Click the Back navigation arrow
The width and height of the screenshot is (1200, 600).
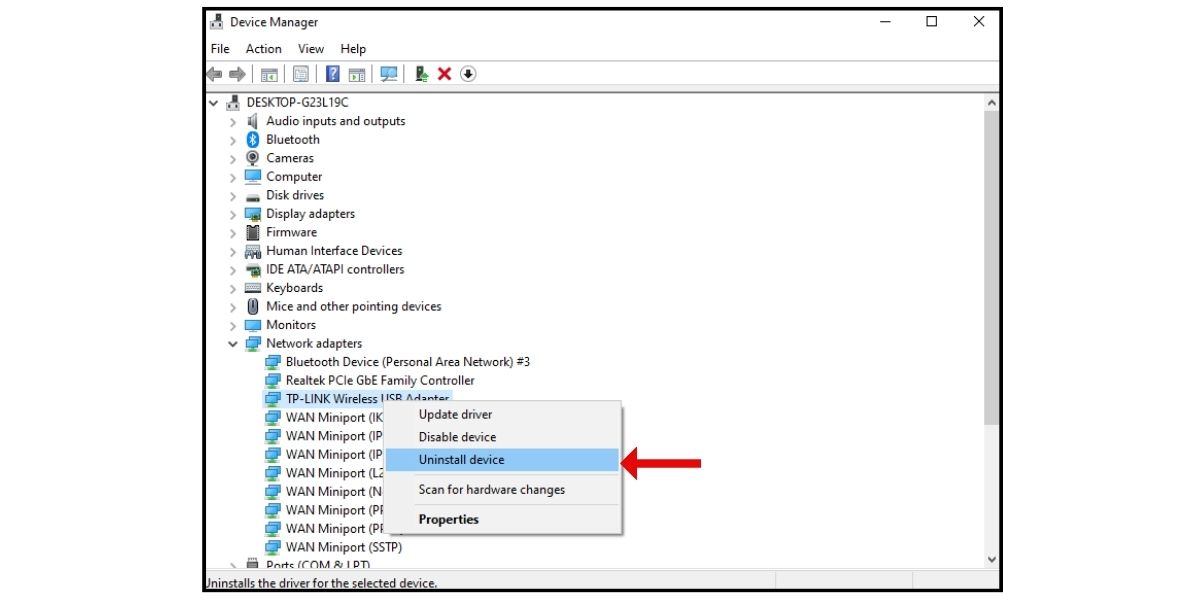click(214, 73)
